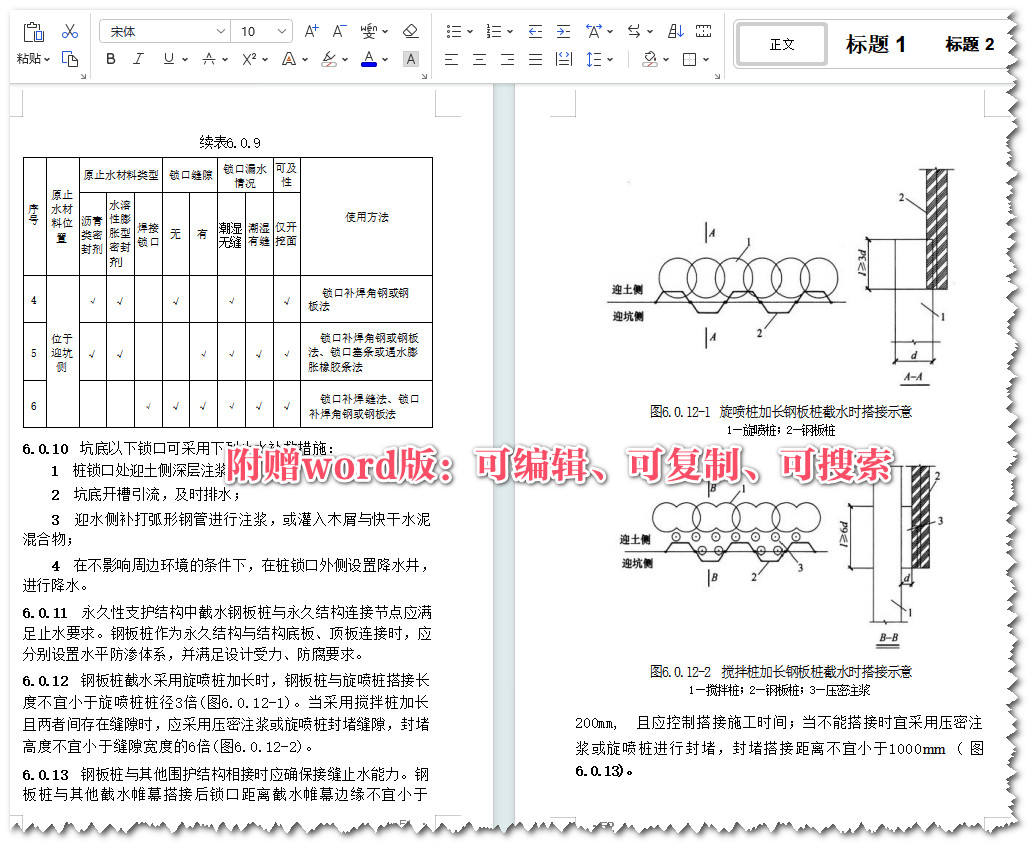Click the Copy icon below the scissors
This screenshot has height=850, width=1035.
click(x=70, y=59)
